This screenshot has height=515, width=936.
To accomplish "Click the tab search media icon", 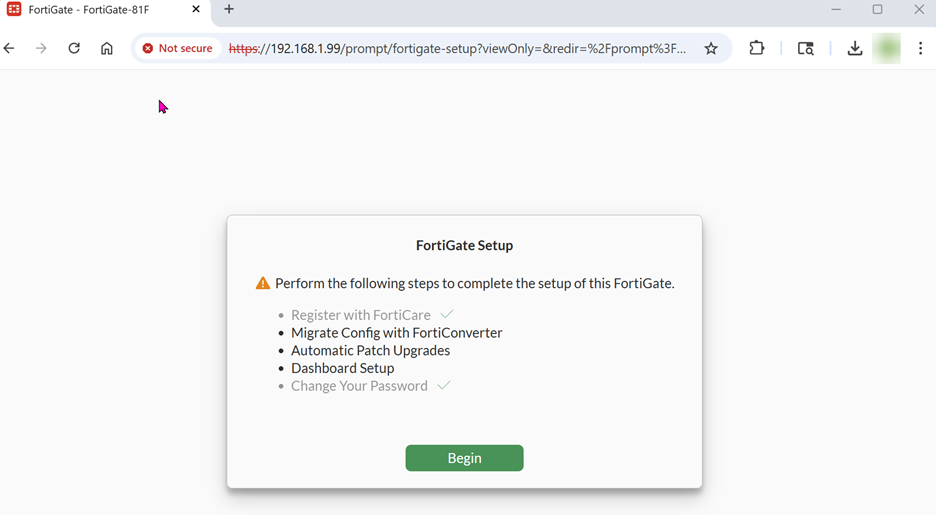I will (806, 48).
